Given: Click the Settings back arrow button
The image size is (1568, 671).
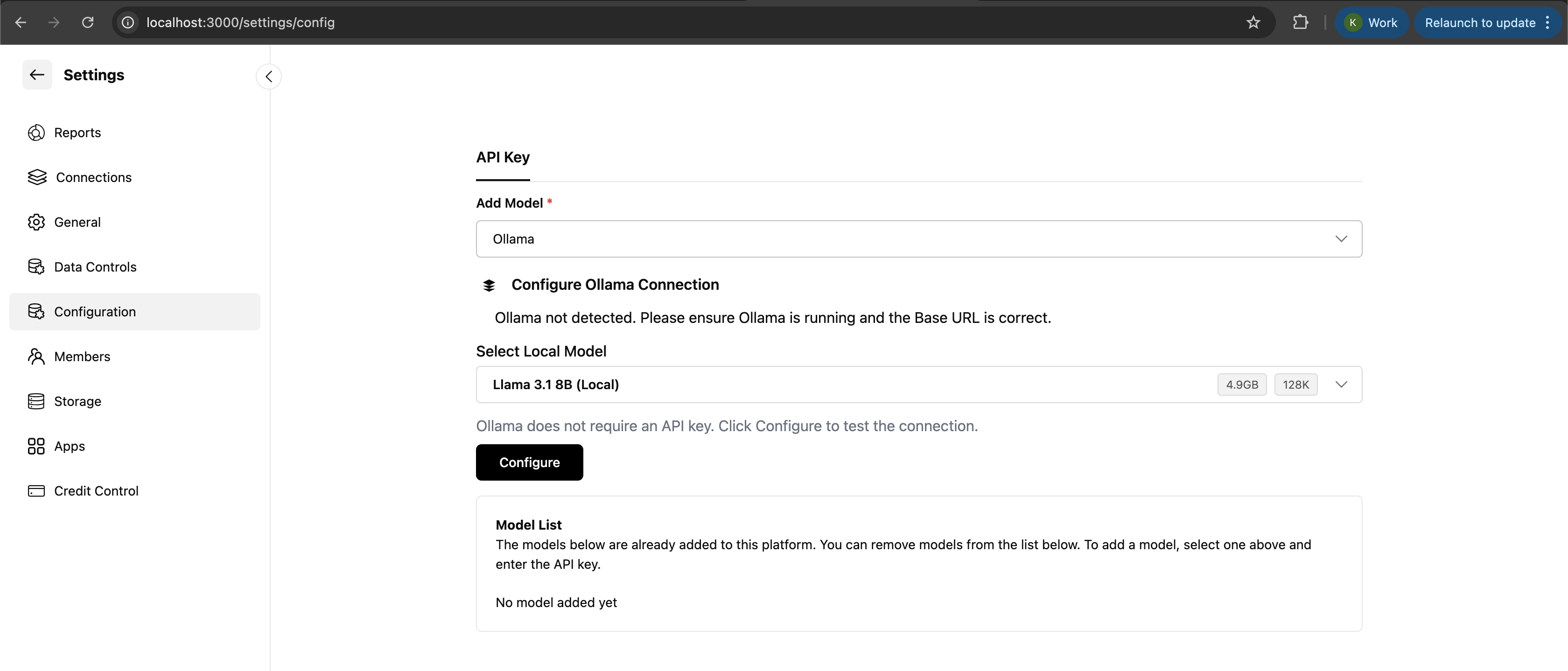Looking at the screenshot, I should (37, 75).
